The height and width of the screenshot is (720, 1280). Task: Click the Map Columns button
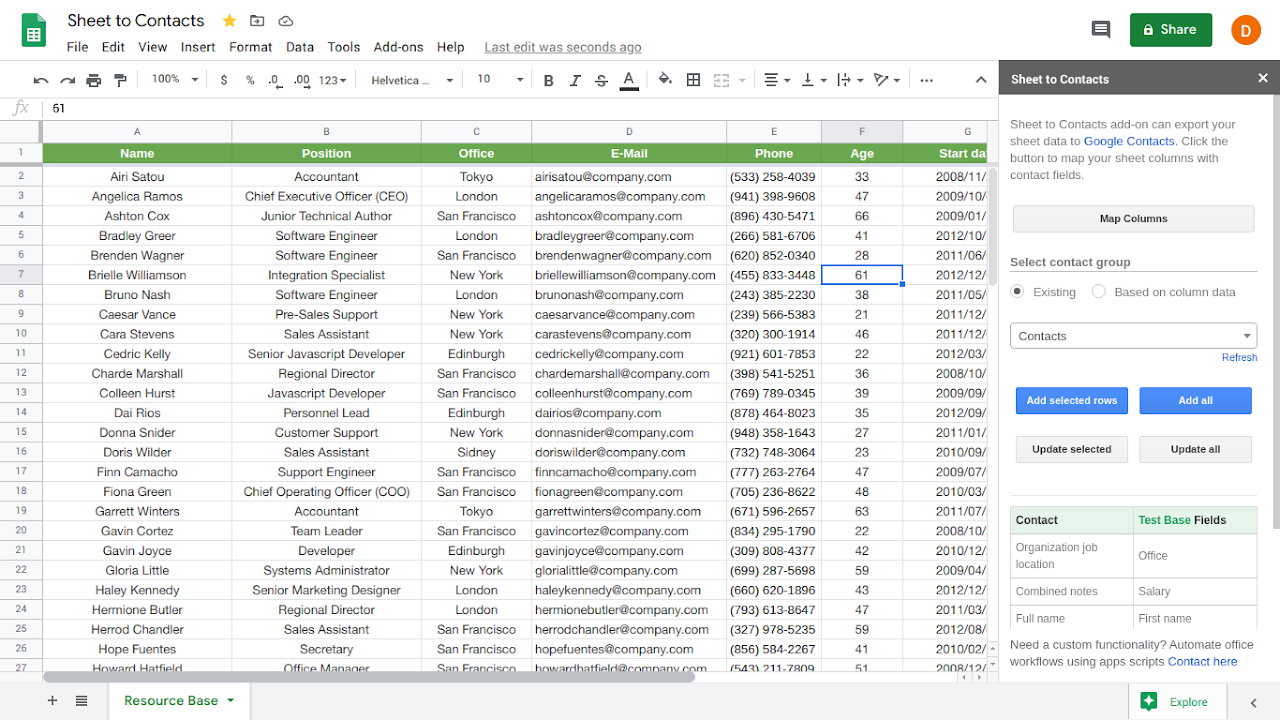tap(1133, 218)
